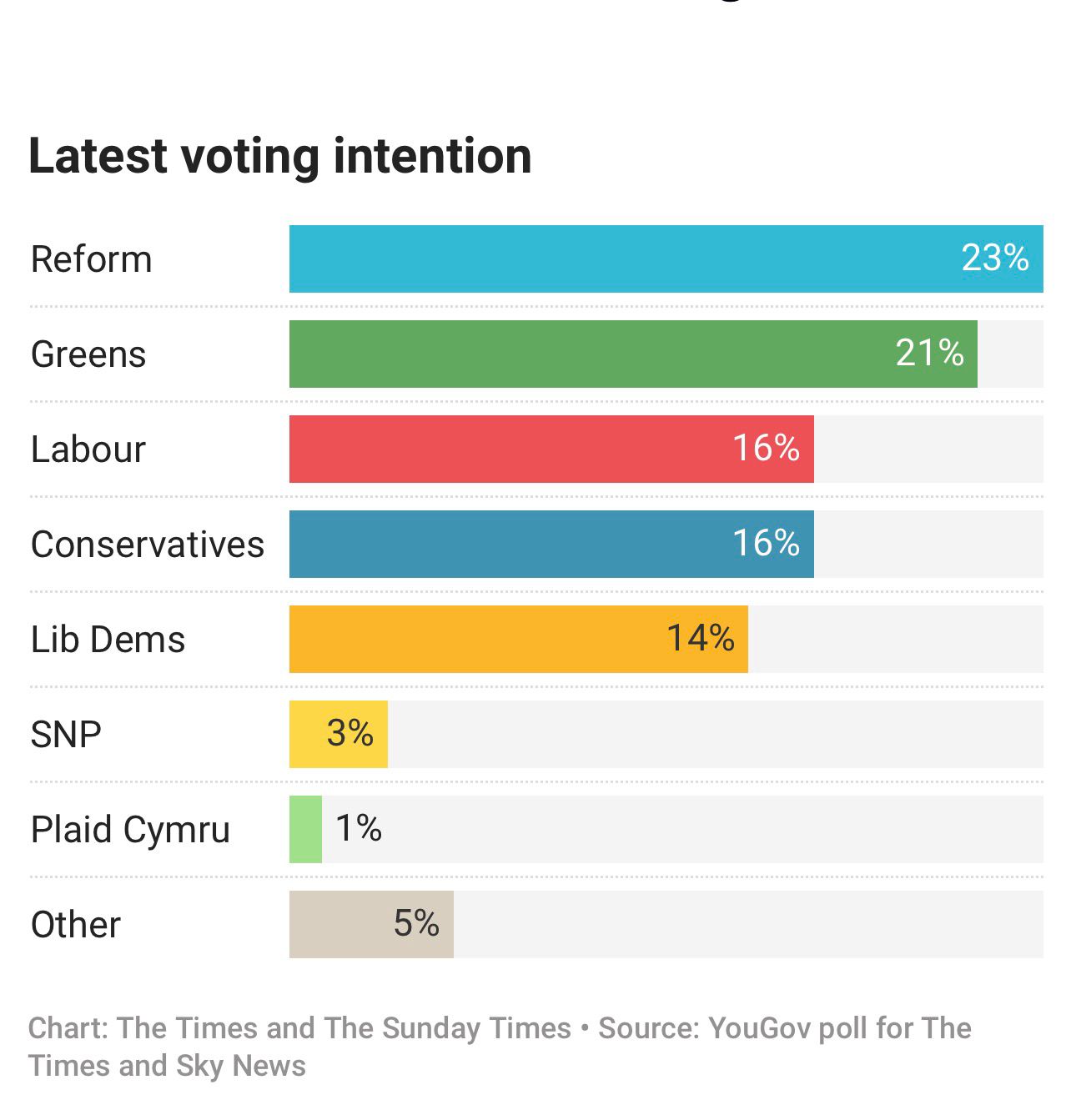
Task: Select the Lib Dems label
Action: (108, 640)
